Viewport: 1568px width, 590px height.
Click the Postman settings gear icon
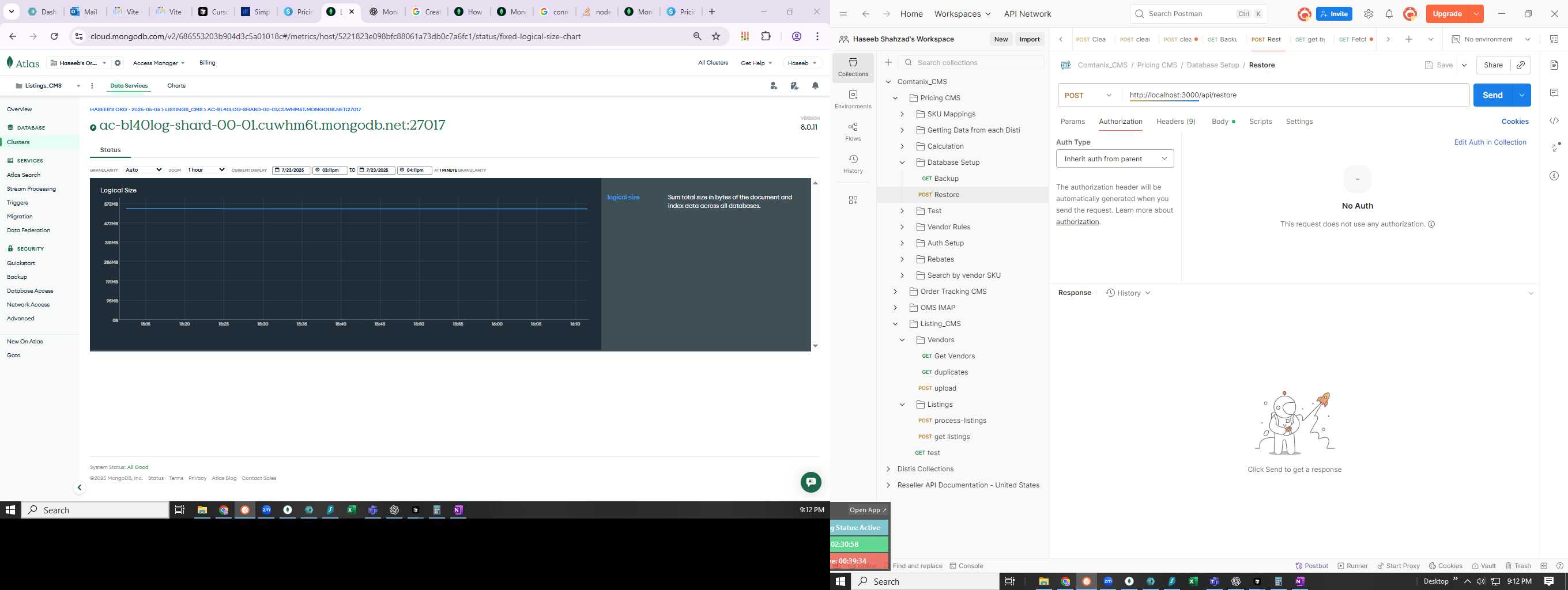[x=1369, y=14]
